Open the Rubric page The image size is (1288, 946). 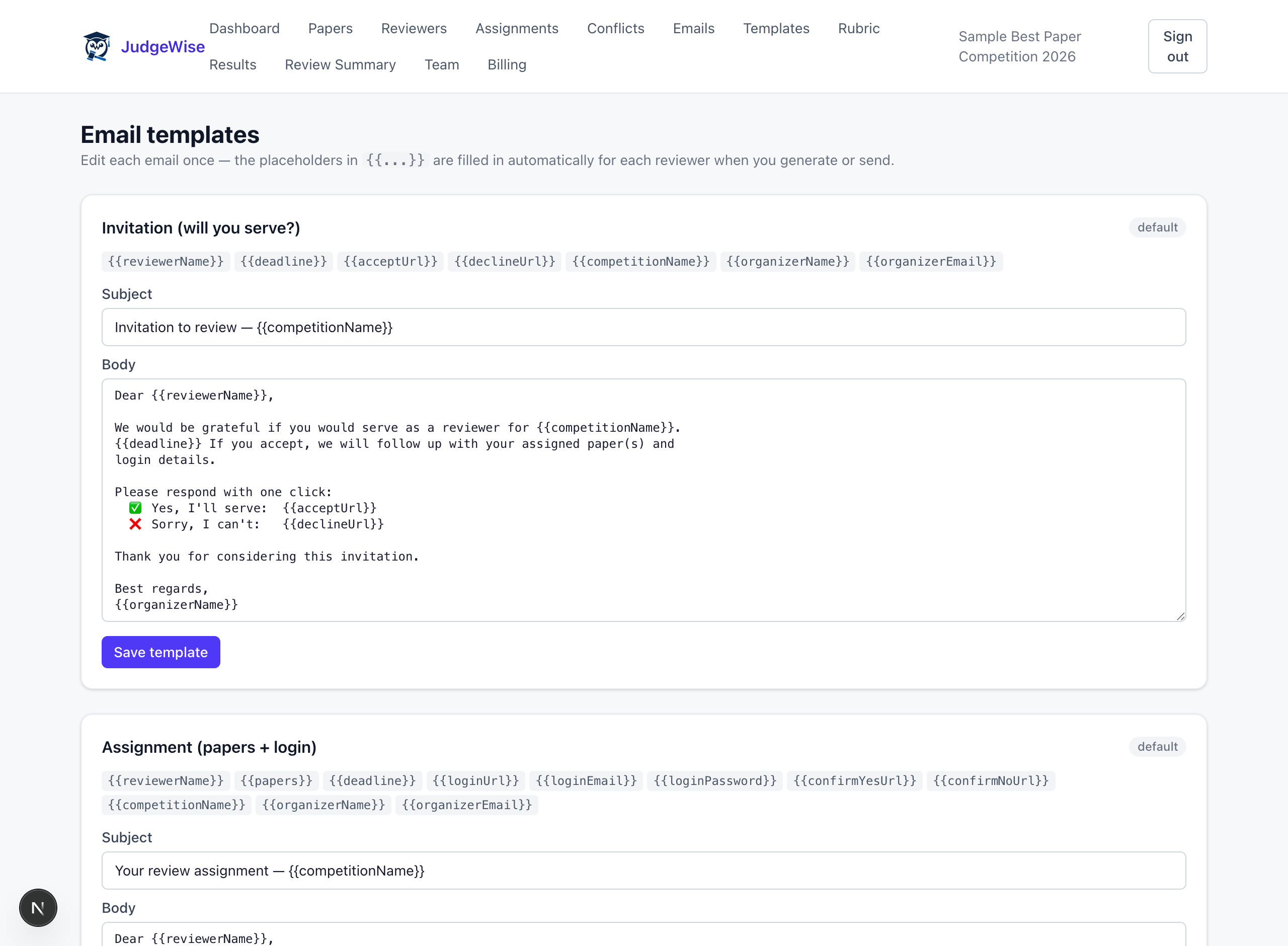[x=859, y=28]
